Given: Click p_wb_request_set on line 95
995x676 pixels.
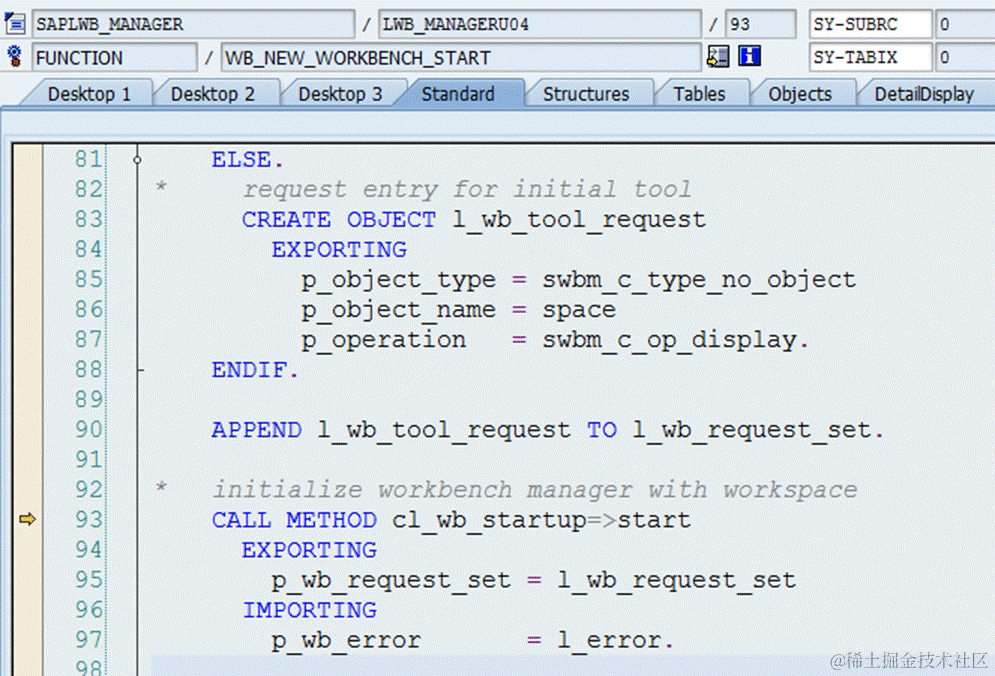Looking at the screenshot, I should point(391,580).
